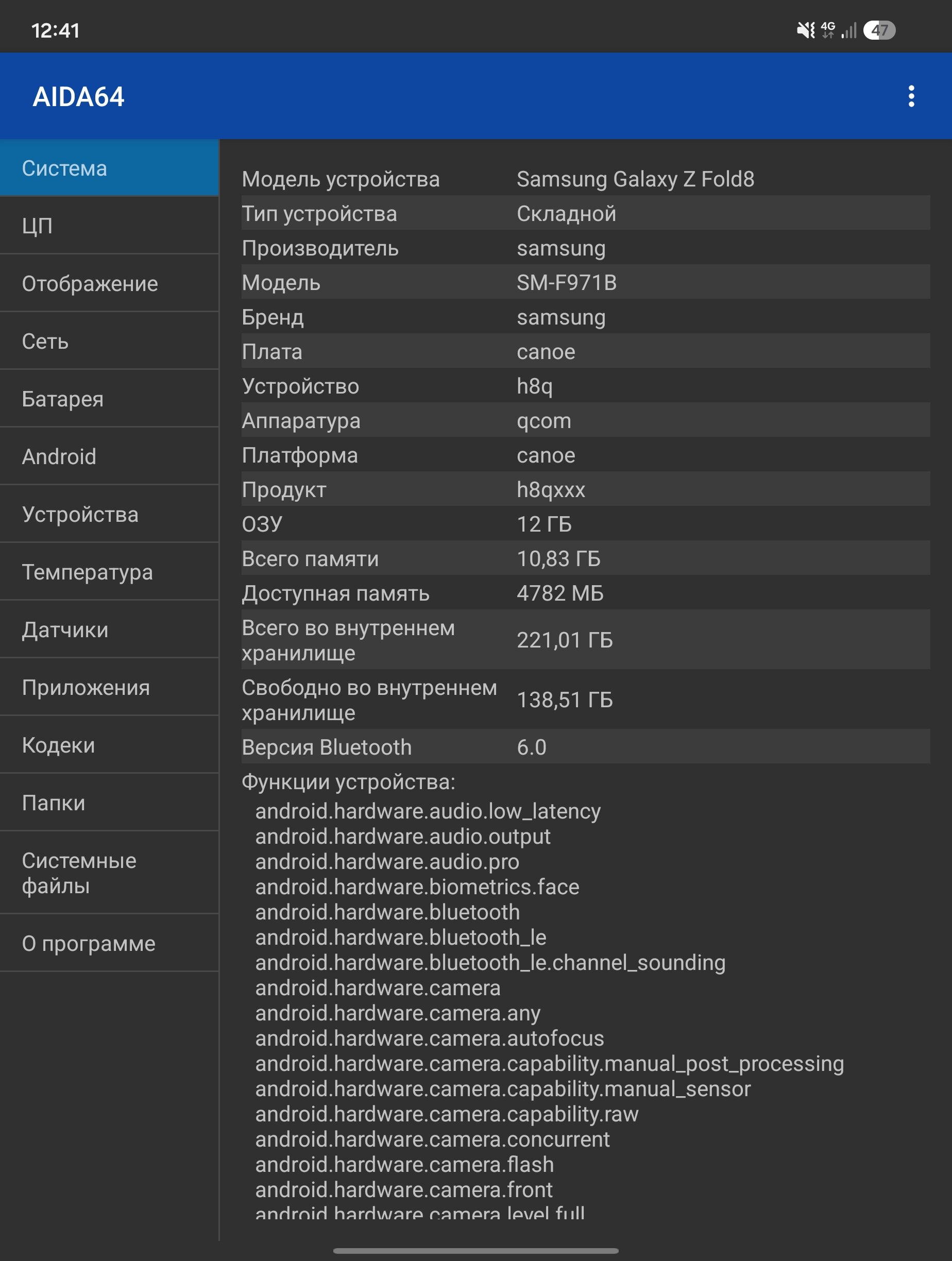Open the О программе section
The image size is (952, 1261).
[x=109, y=943]
